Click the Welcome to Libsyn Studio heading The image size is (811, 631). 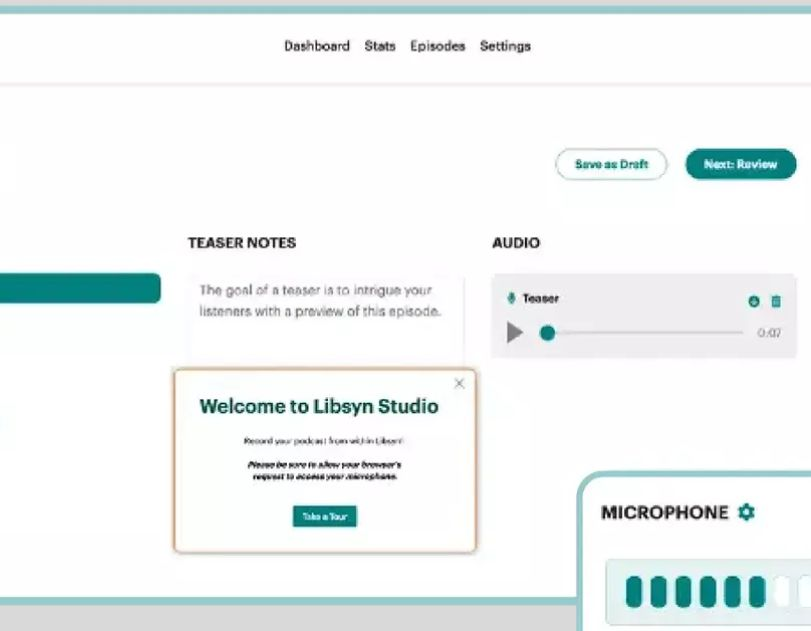(319, 406)
